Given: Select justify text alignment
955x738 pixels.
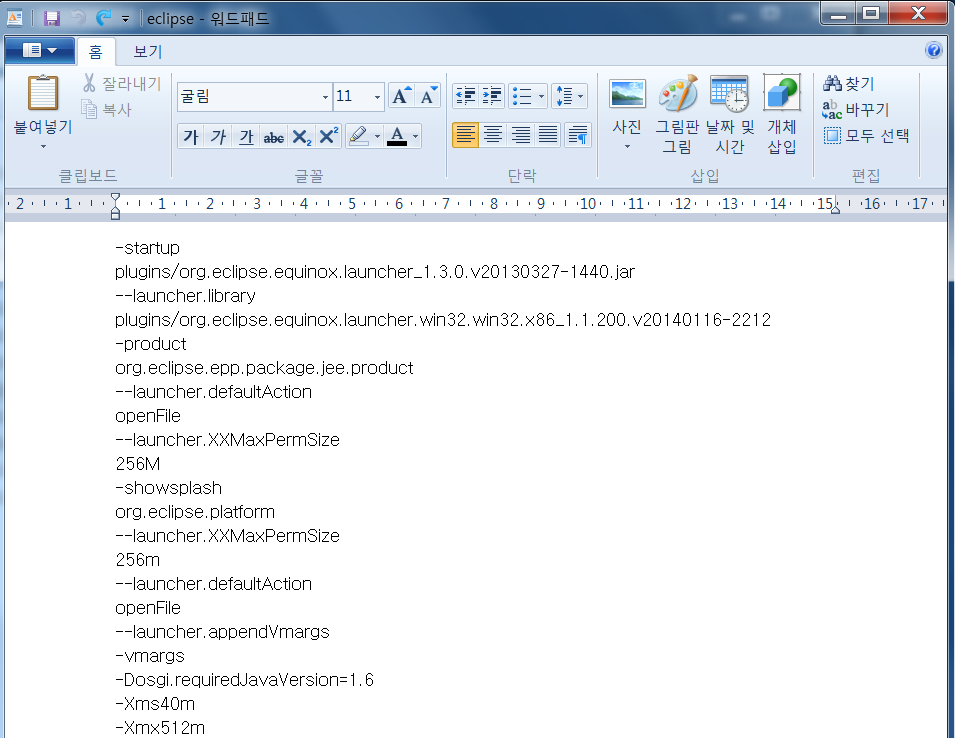Looking at the screenshot, I should tap(548, 135).
